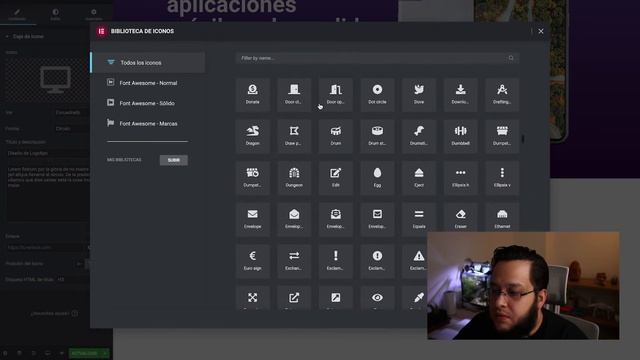Pick the Door open icon
The image size is (640, 360).
(336, 95)
